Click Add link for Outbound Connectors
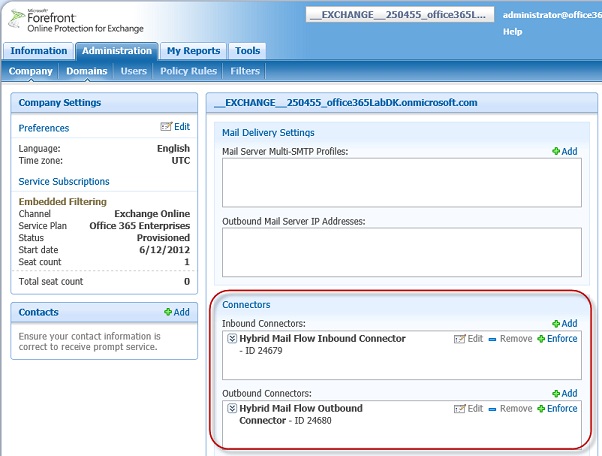This screenshot has width=602, height=456. coord(569,393)
